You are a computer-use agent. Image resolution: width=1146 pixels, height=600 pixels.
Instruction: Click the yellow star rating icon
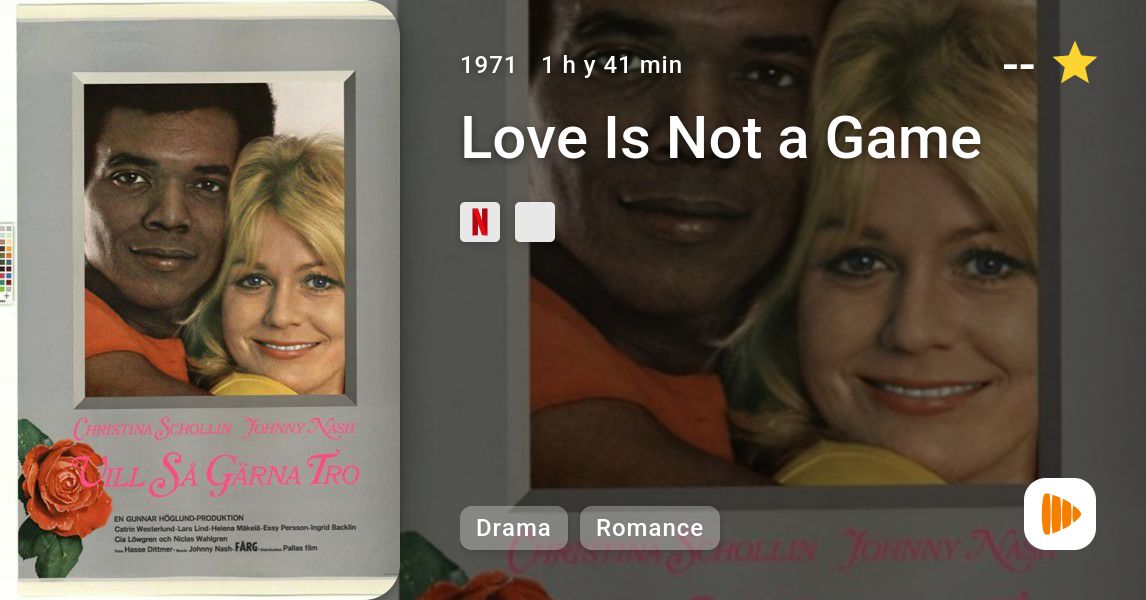(1074, 64)
